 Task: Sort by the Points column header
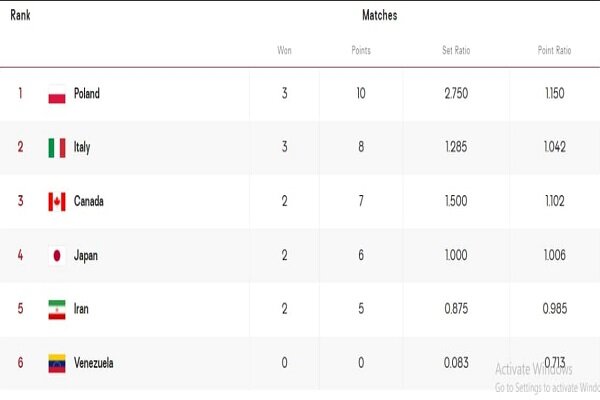tap(361, 50)
